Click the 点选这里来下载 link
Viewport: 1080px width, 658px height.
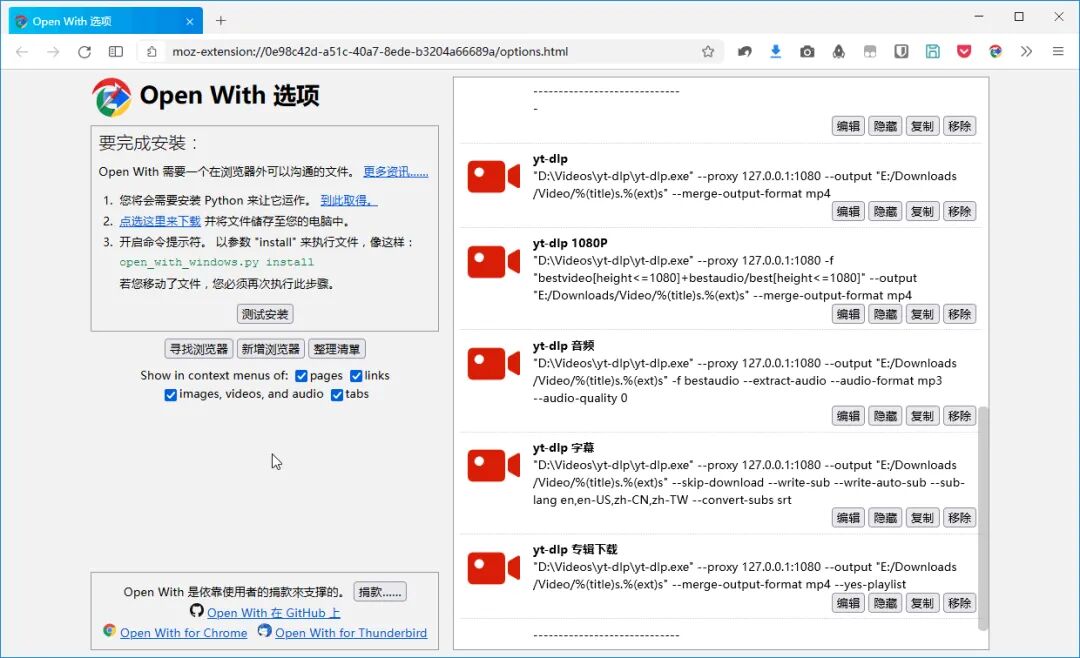(x=160, y=221)
